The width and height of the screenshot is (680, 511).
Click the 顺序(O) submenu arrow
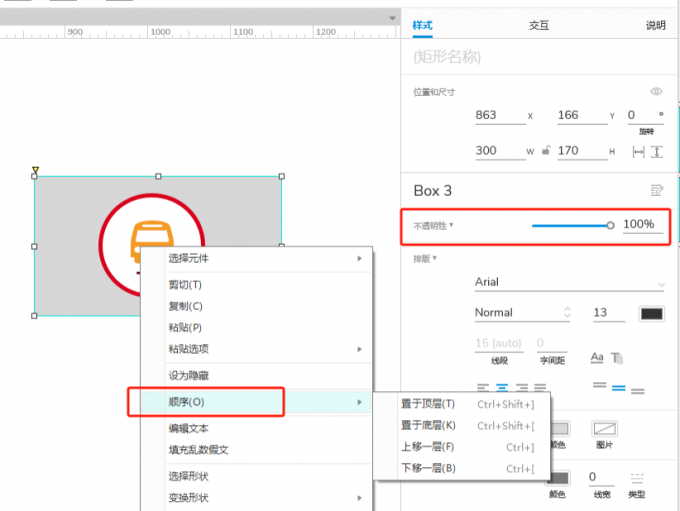coord(360,402)
